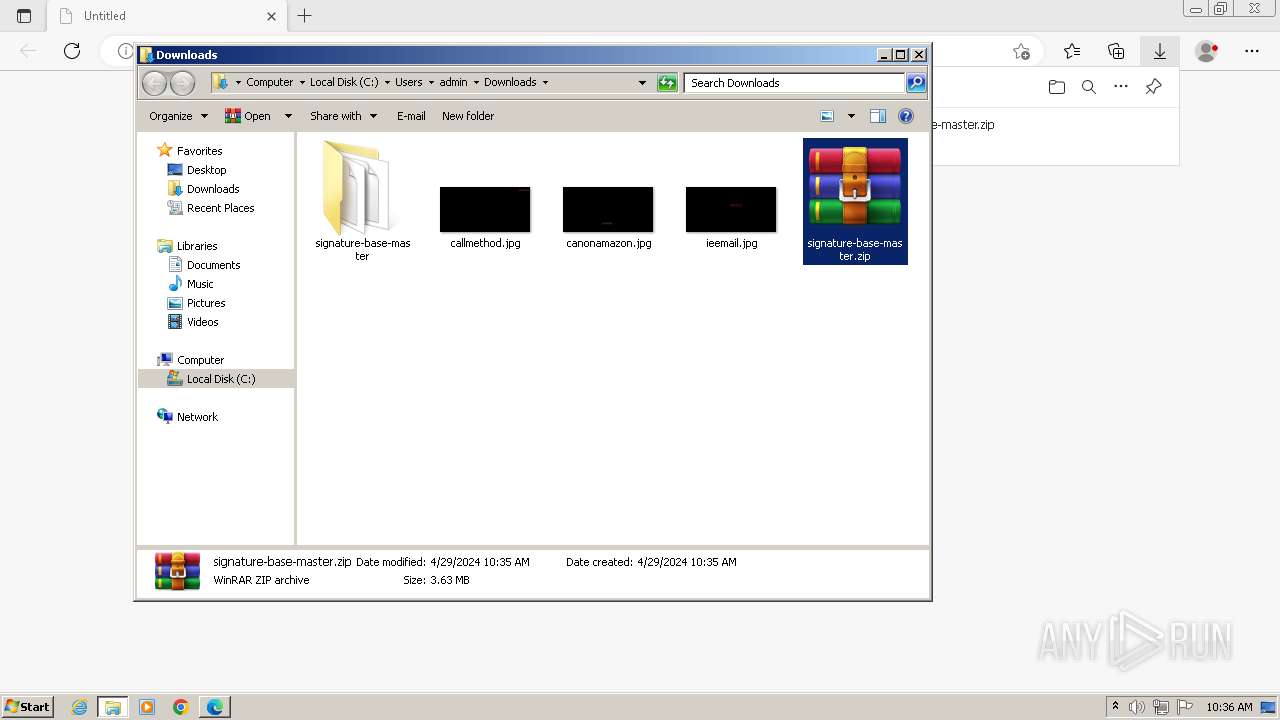This screenshot has width=1280, height=720.
Task: Select the signature-base-master.zip archive
Action: pos(855,201)
